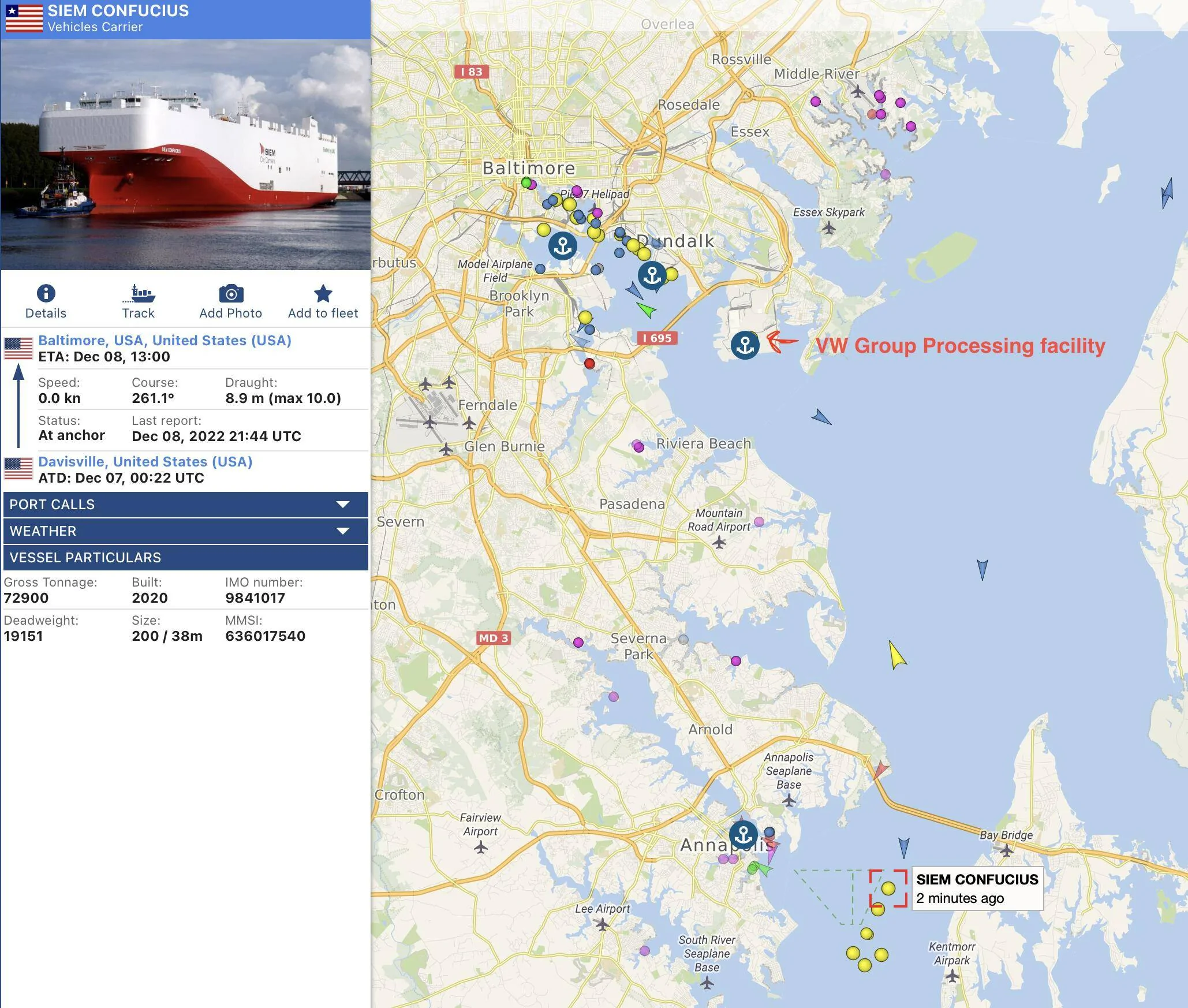The image size is (1188, 1008).
Task: Select anchor marker by VW Group Processing facility
Action: pyautogui.click(x=745, y=345)
